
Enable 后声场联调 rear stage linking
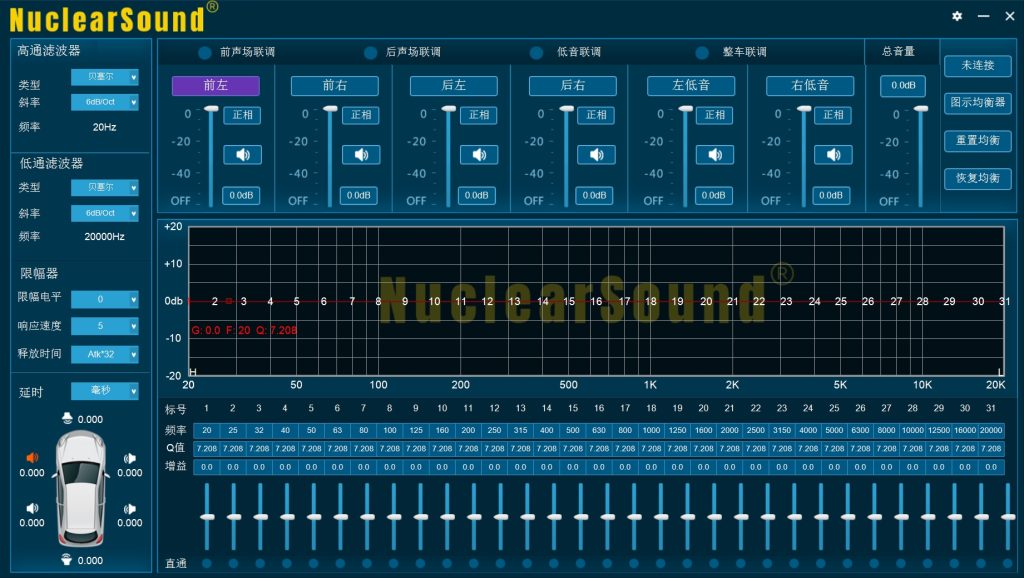click(x=371, y=52)
